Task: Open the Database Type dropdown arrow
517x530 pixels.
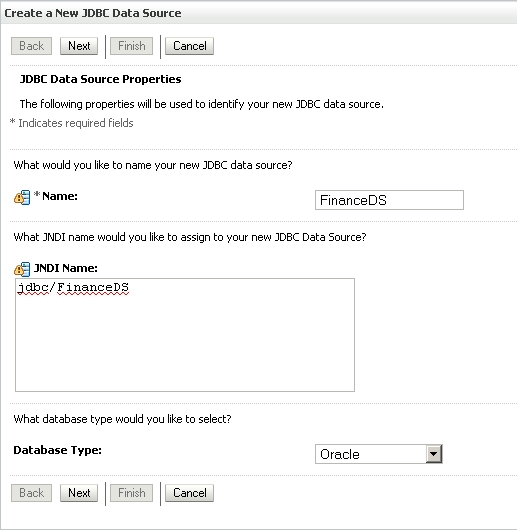Action: (434, 454)
